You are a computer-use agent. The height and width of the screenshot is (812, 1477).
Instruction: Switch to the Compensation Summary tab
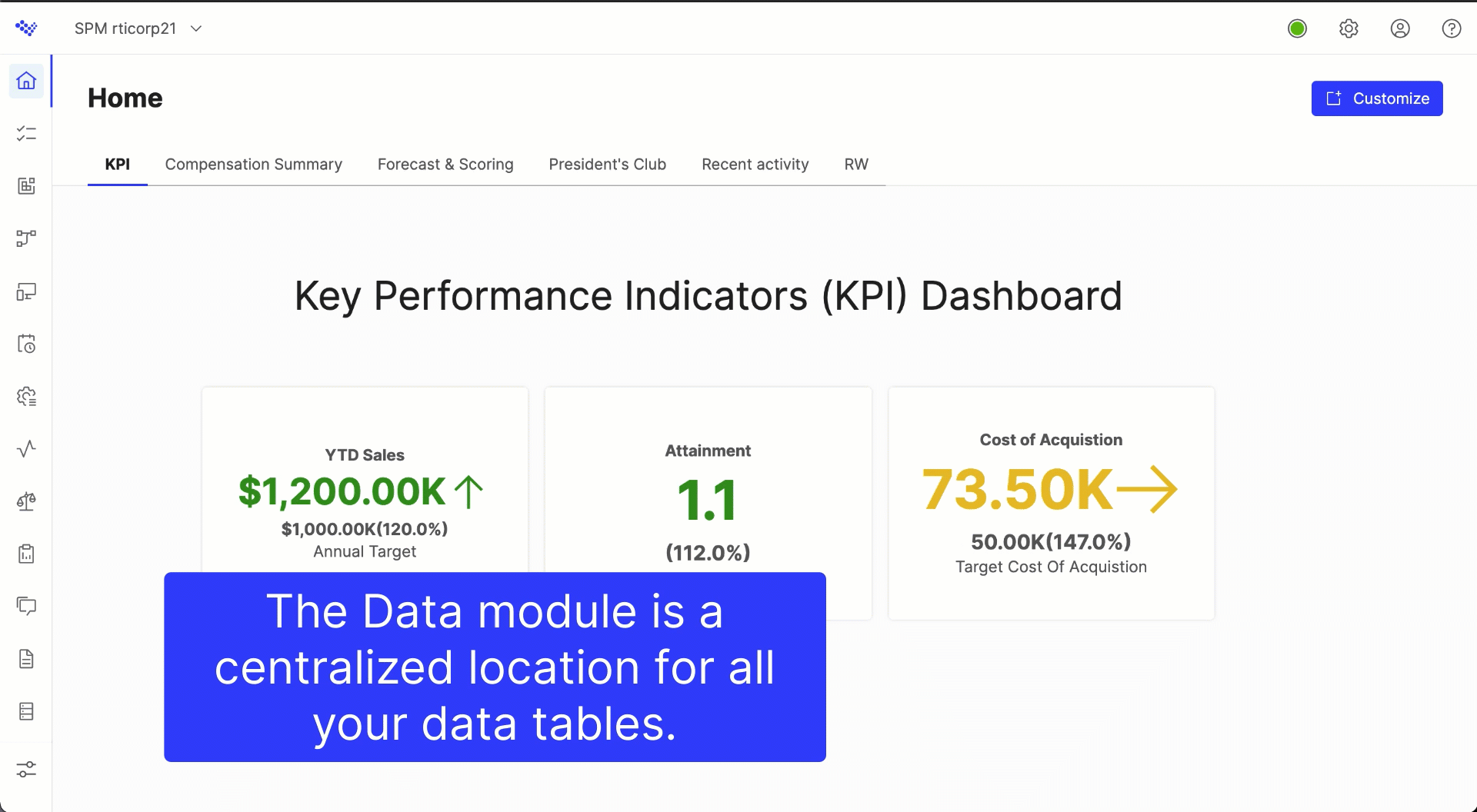254,164
